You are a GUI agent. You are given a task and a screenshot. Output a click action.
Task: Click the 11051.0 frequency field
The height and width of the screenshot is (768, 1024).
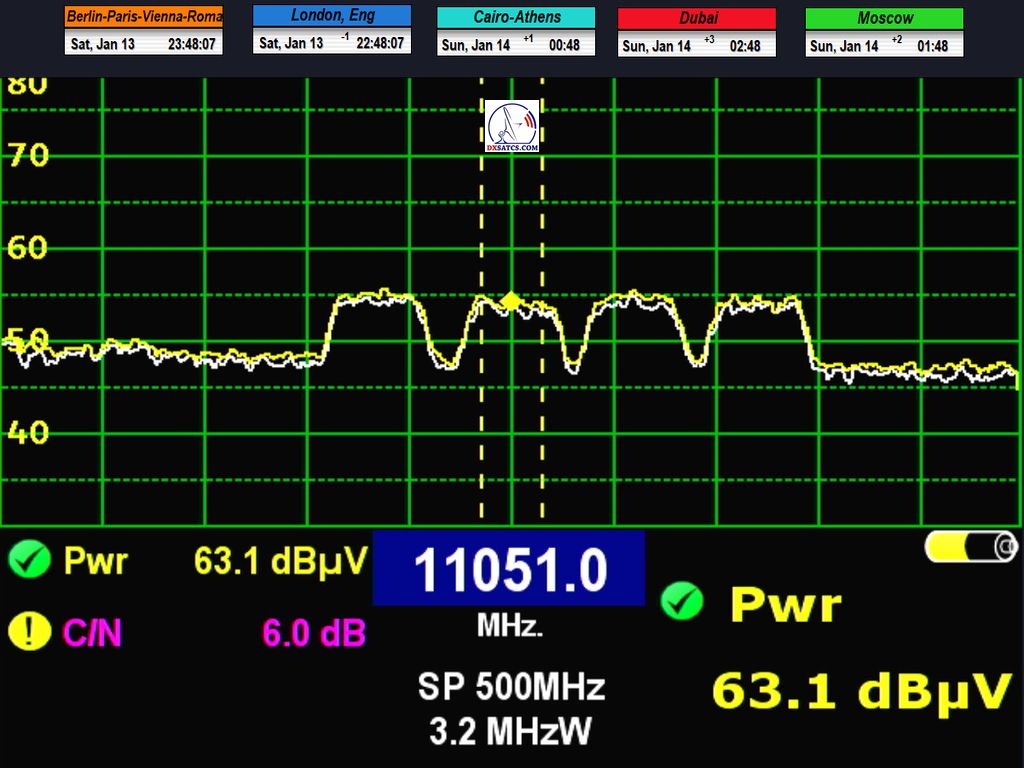509,570
